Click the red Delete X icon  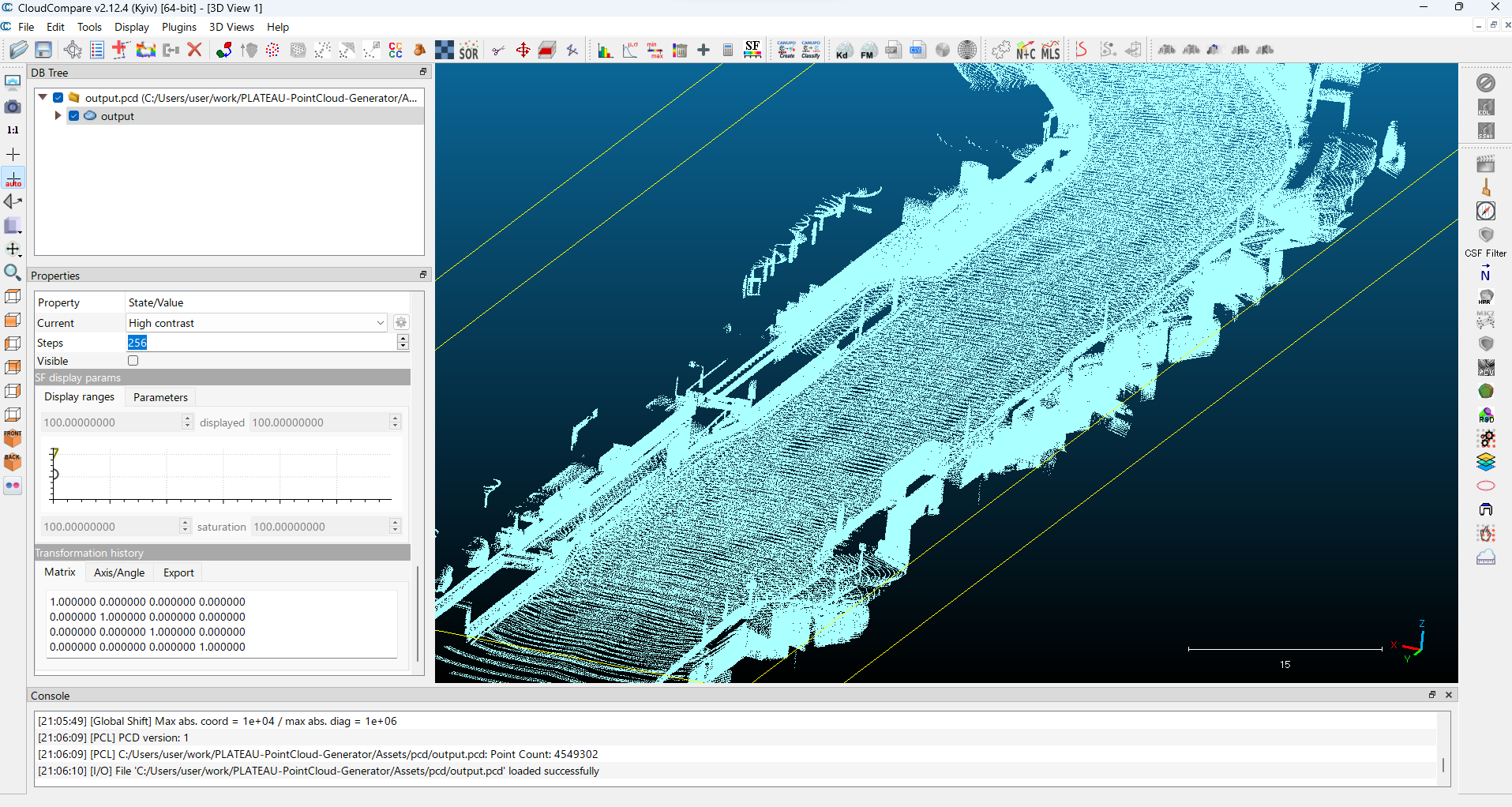pyautogui.click(x=195, y=51)
